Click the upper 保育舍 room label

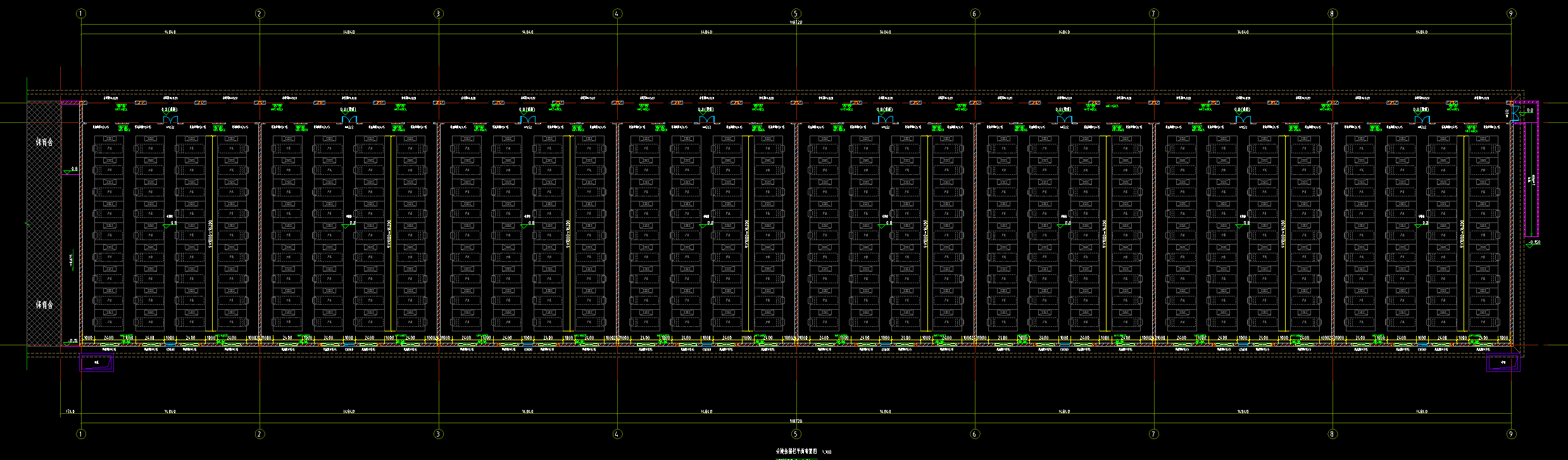[44, 142]
